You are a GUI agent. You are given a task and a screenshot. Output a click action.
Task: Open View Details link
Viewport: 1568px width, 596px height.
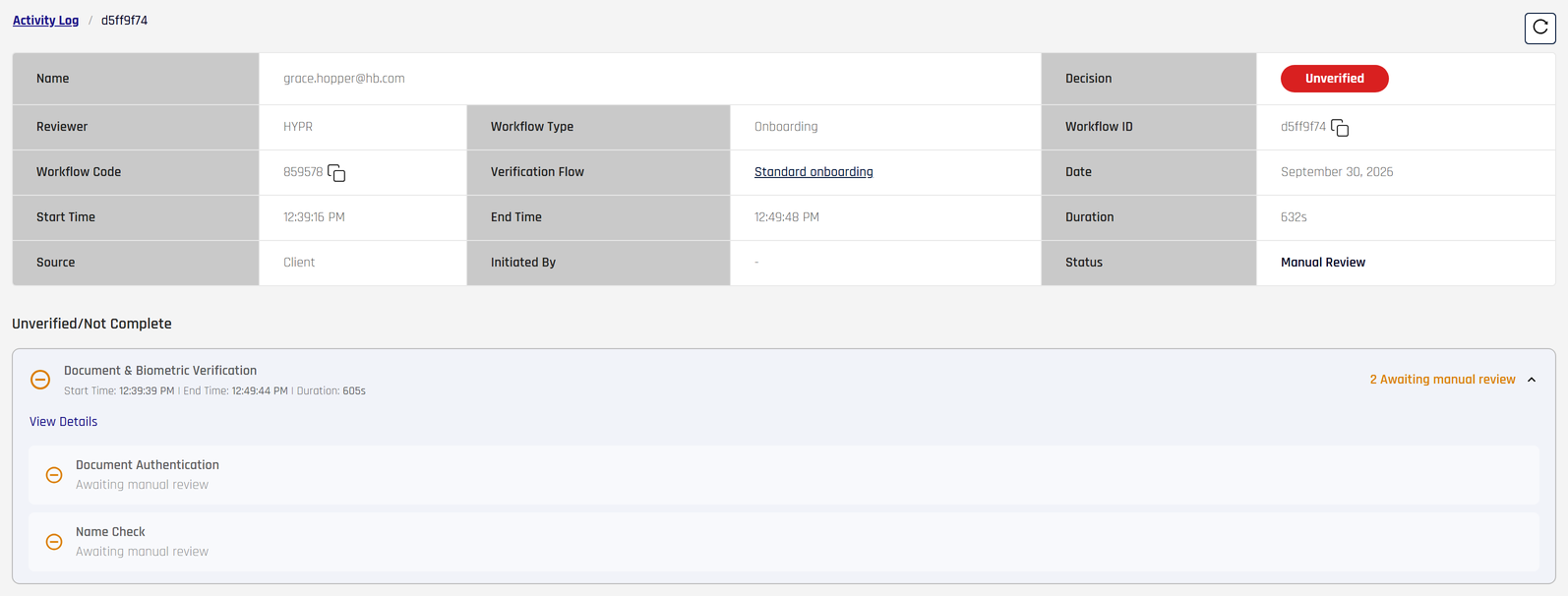pos(63,422)
